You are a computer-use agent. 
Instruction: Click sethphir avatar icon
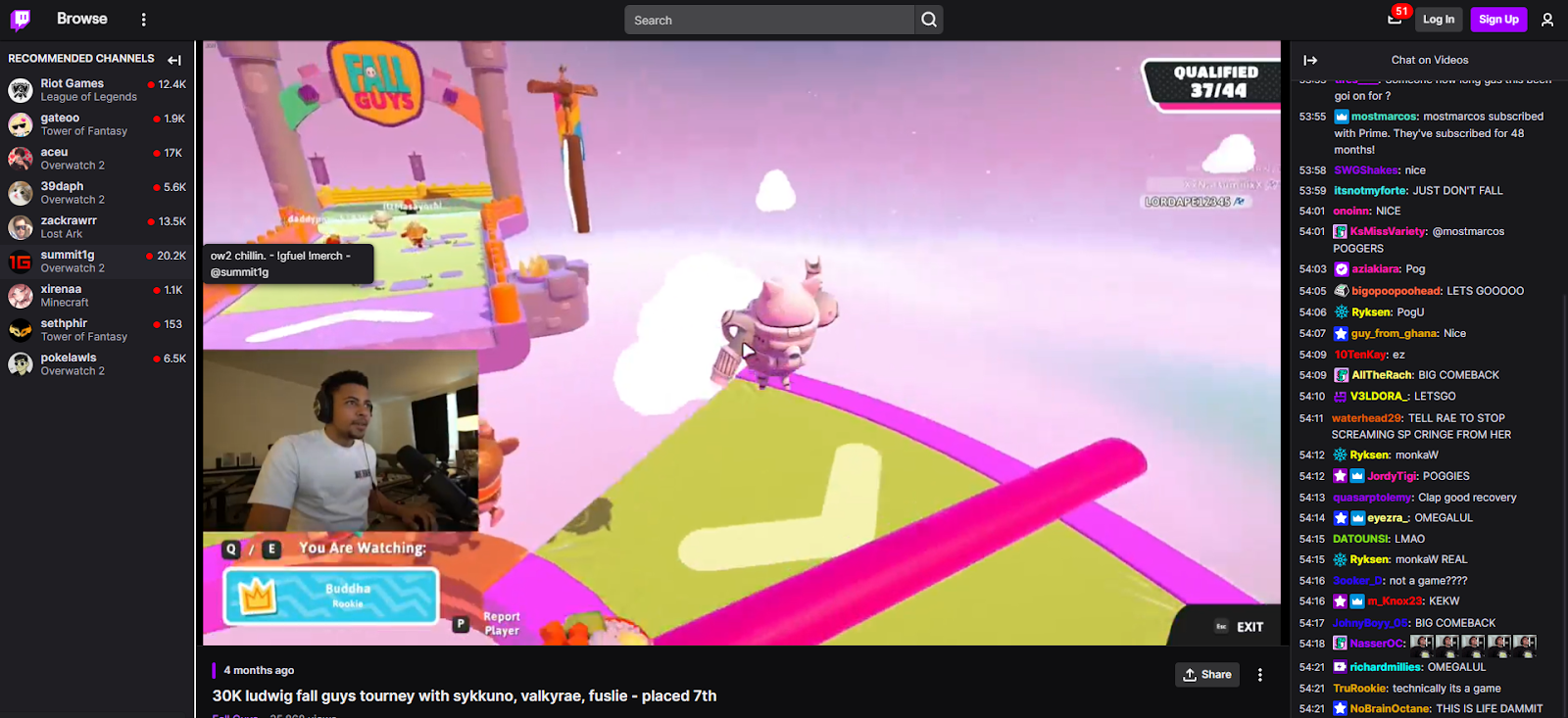point(21,330)
